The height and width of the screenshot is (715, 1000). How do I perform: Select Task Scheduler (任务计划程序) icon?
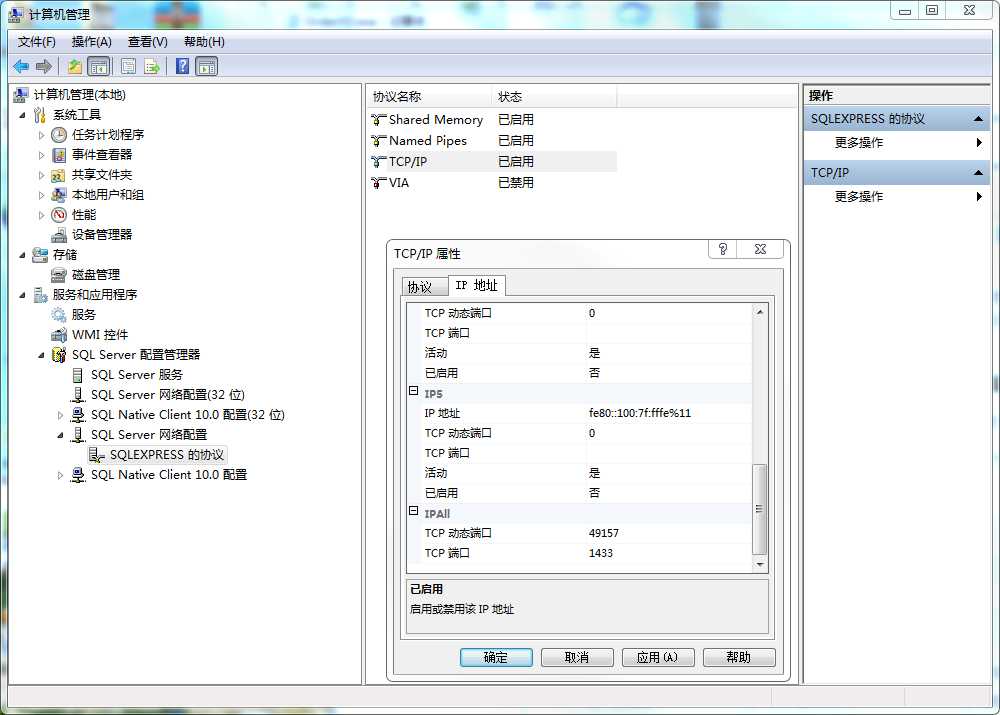pyautogui.click(x=59, y=135)
